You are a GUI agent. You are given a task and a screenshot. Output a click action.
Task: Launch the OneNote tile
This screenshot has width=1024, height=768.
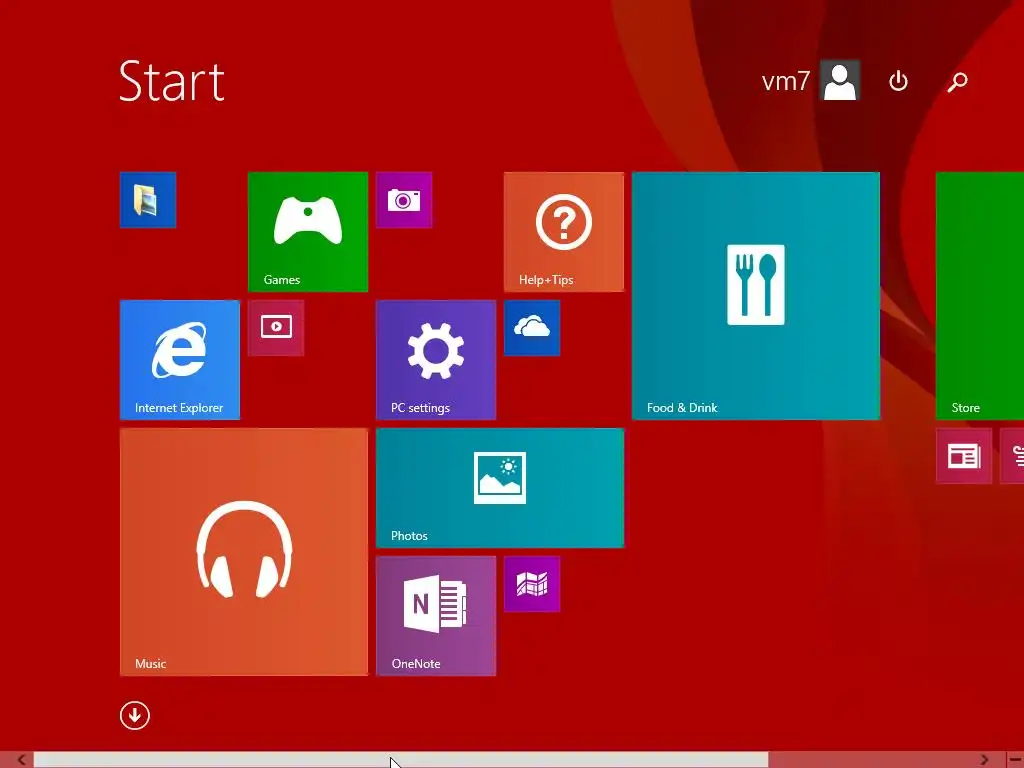pyautogui.click(x=436, y=616)
